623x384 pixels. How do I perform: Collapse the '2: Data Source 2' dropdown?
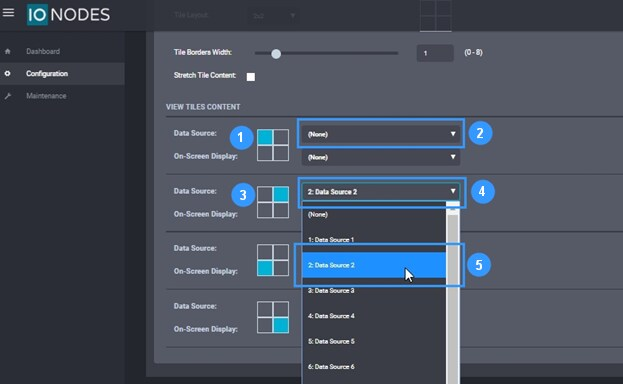pyautogui.click(x=381, y=192)
